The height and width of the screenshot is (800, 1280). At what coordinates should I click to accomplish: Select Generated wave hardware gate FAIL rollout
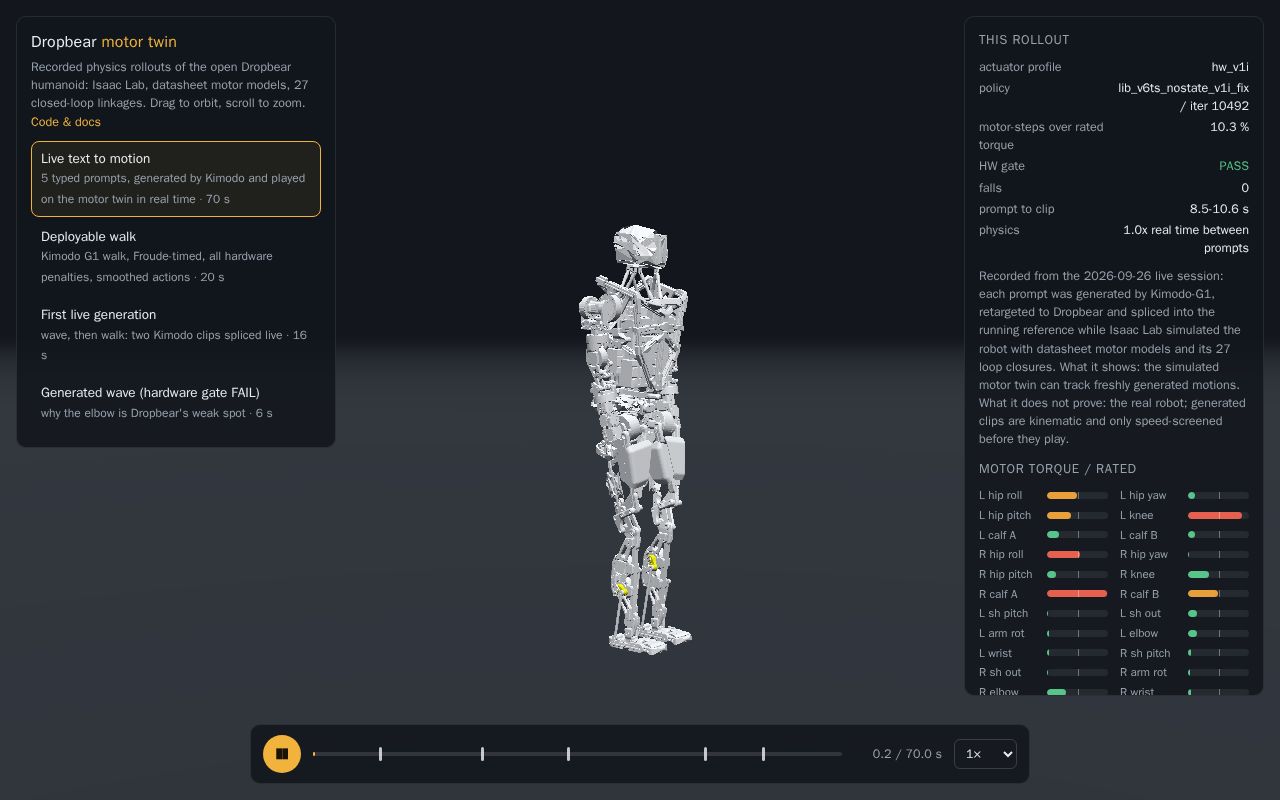(176, 403)
